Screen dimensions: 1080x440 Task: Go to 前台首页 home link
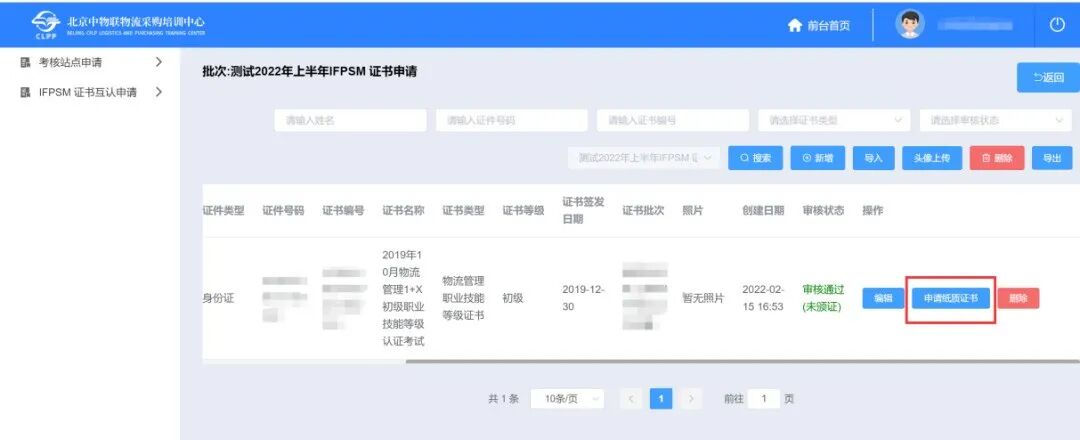pyautogui.click(x=819, y=25)
